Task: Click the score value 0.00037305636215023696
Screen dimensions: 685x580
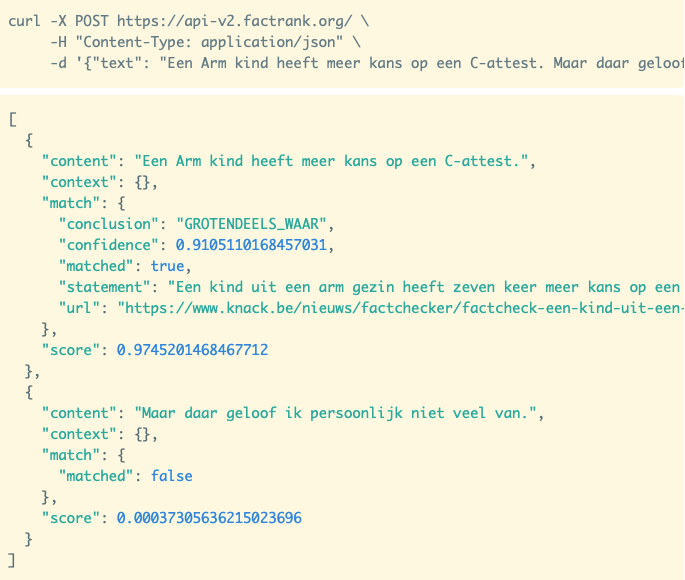Action: coord(209,518)
